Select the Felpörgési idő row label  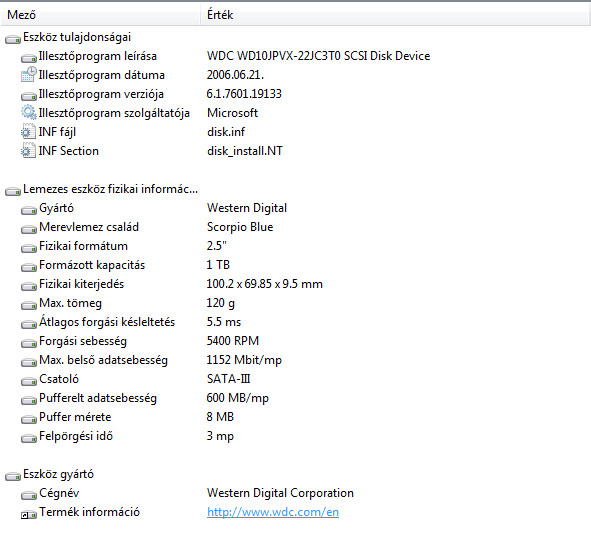click(x=76, y=436)
